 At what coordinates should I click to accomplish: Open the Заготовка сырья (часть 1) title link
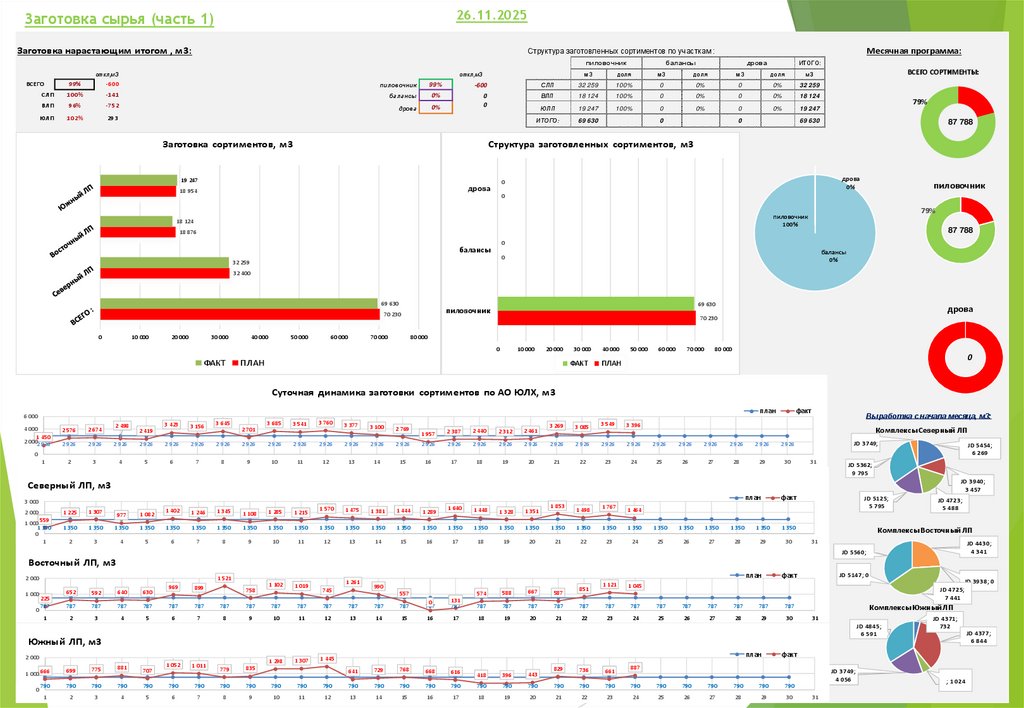pos(119,19)
